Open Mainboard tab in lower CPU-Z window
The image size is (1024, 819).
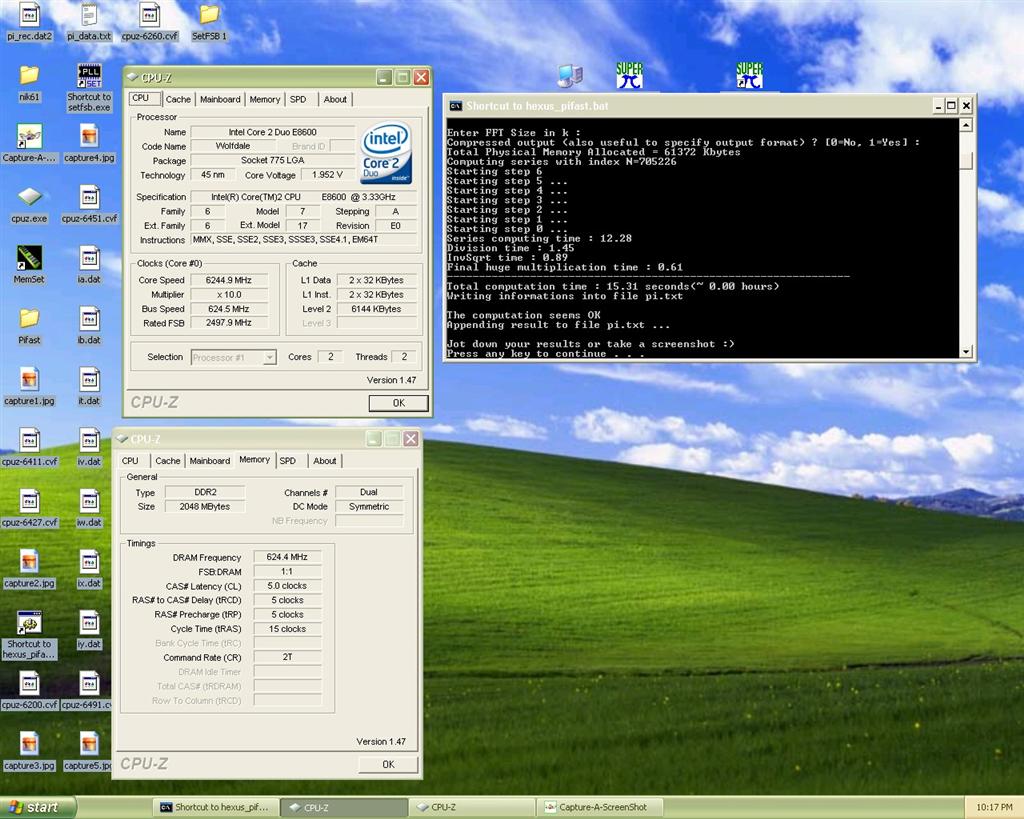point(210,461)
